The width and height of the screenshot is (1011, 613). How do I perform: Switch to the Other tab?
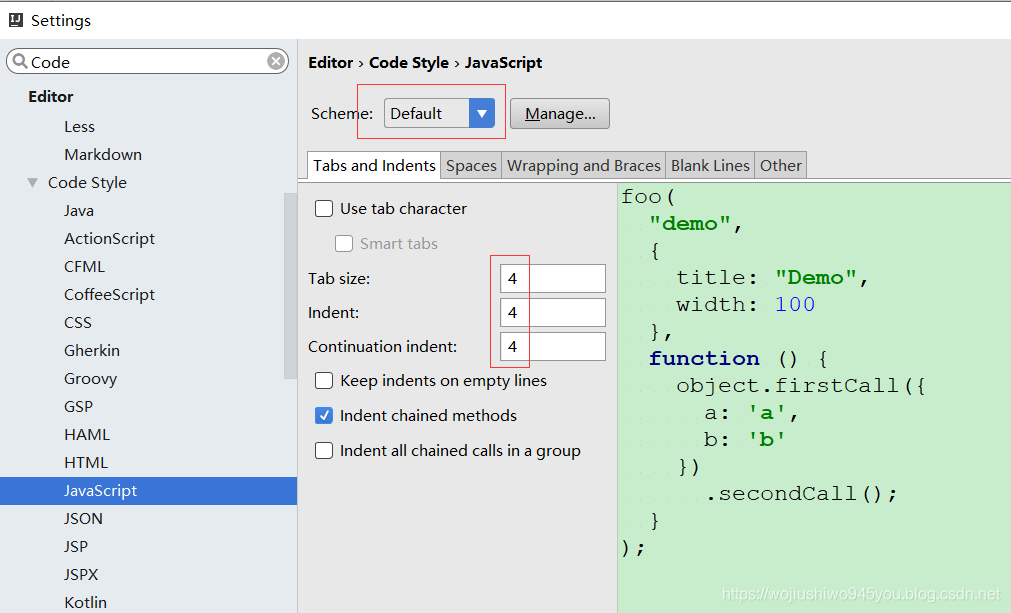780,166
